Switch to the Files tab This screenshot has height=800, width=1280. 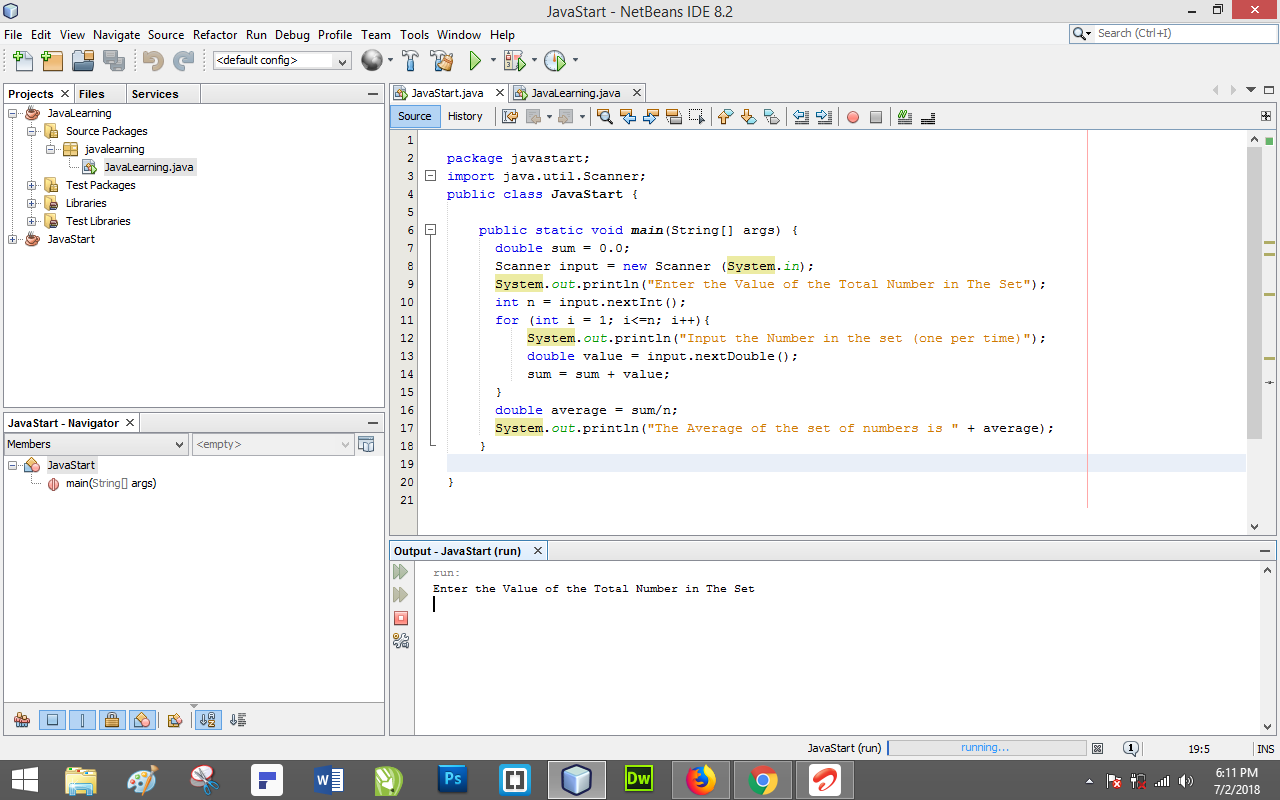91,93
